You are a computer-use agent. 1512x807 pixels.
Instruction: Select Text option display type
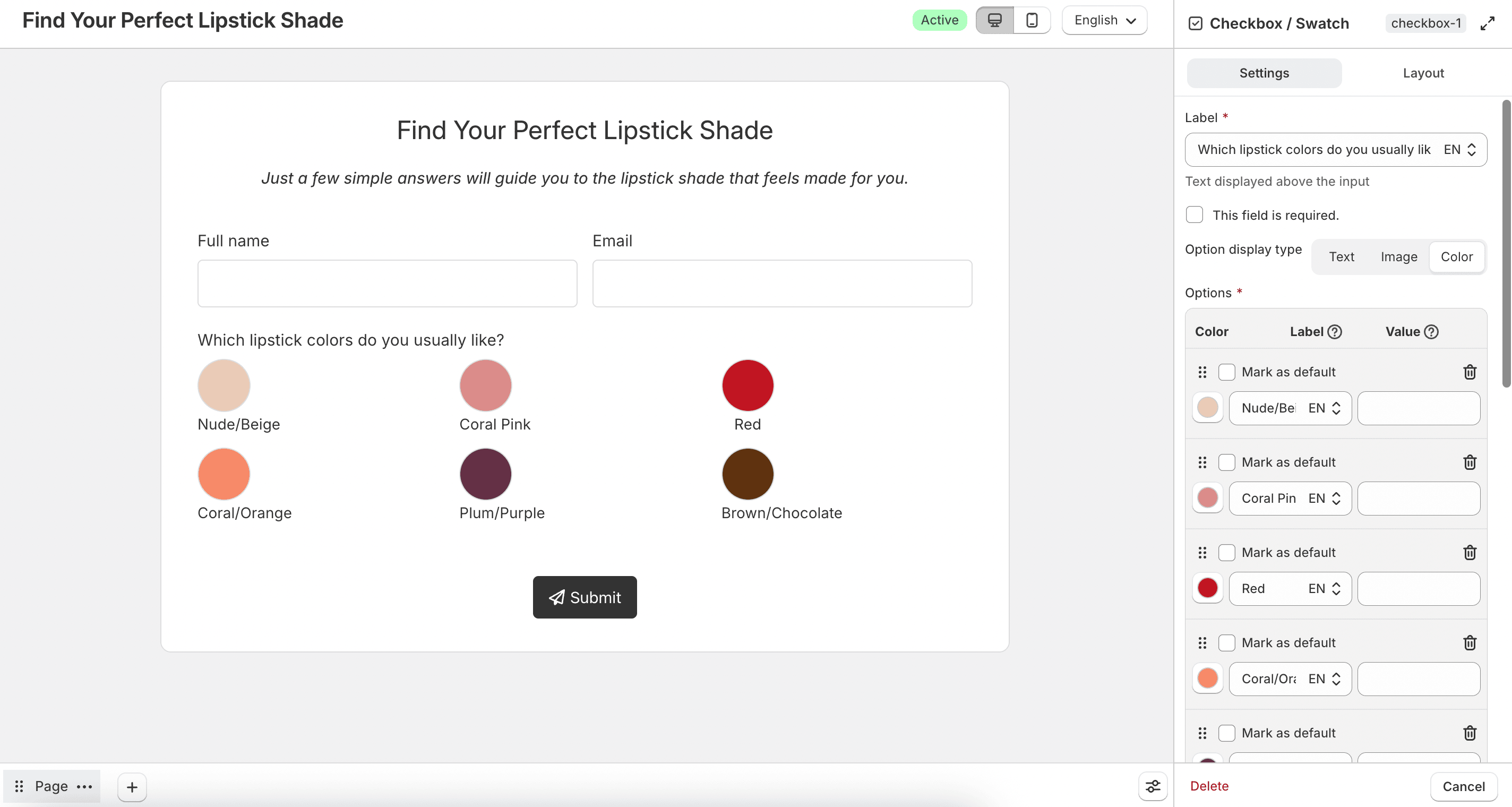click(1341, 257)
